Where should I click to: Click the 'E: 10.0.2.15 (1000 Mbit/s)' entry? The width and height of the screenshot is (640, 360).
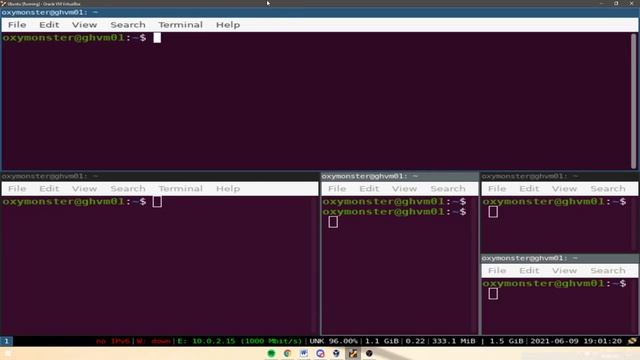[240, 341]
